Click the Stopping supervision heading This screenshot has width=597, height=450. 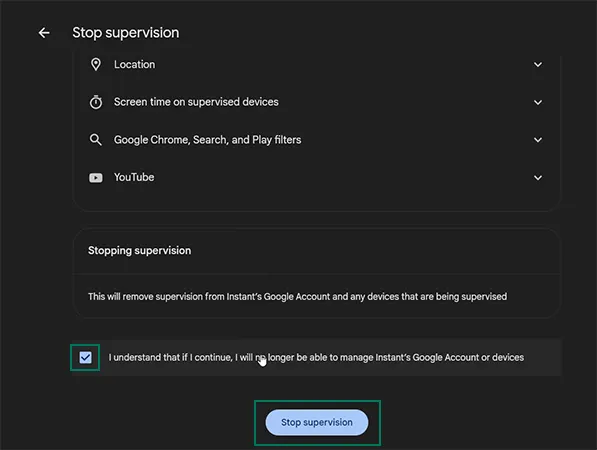139,251
